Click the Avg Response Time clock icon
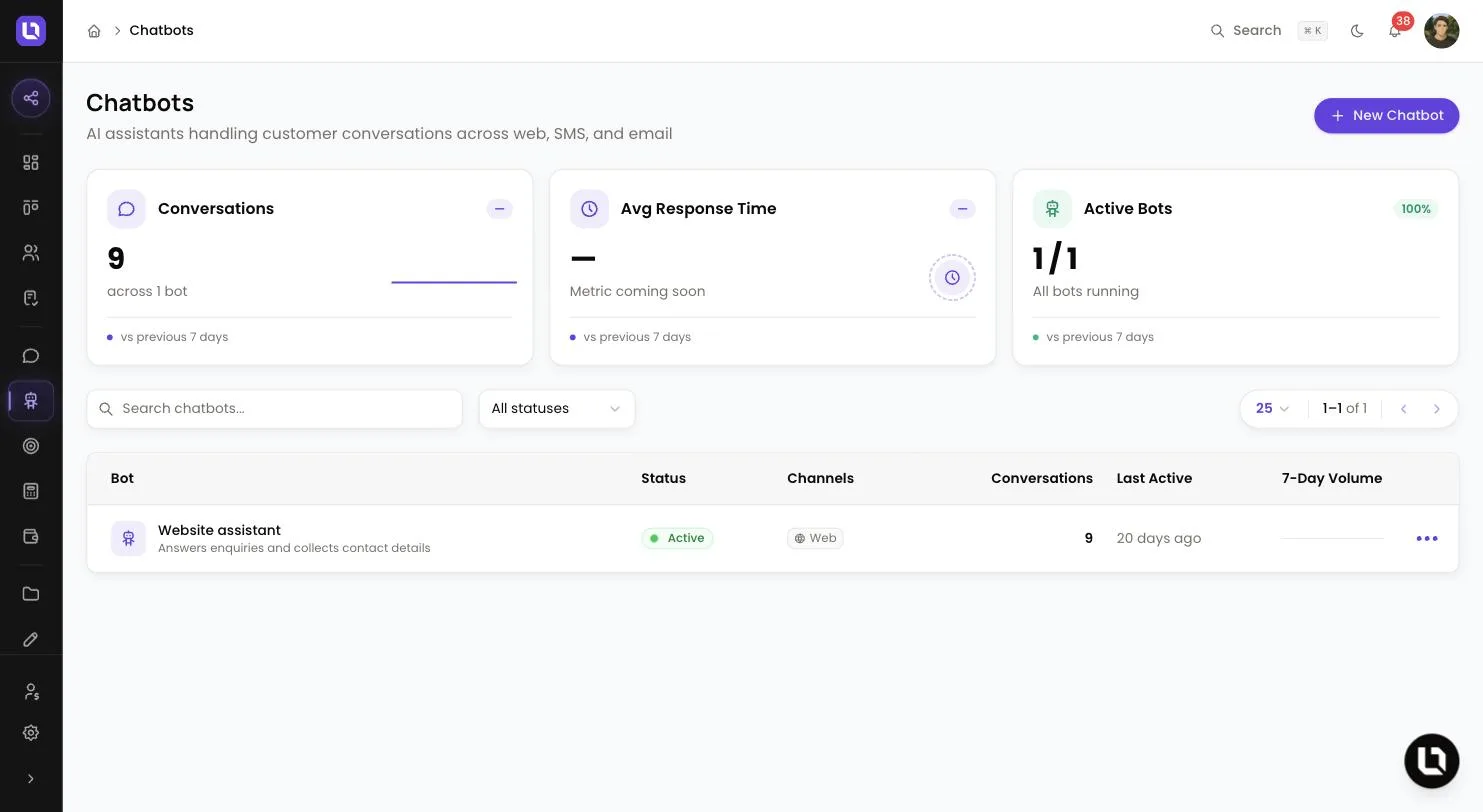Image resolution: width=1483 pixels, height=812 pixels. tap(589, 209)
